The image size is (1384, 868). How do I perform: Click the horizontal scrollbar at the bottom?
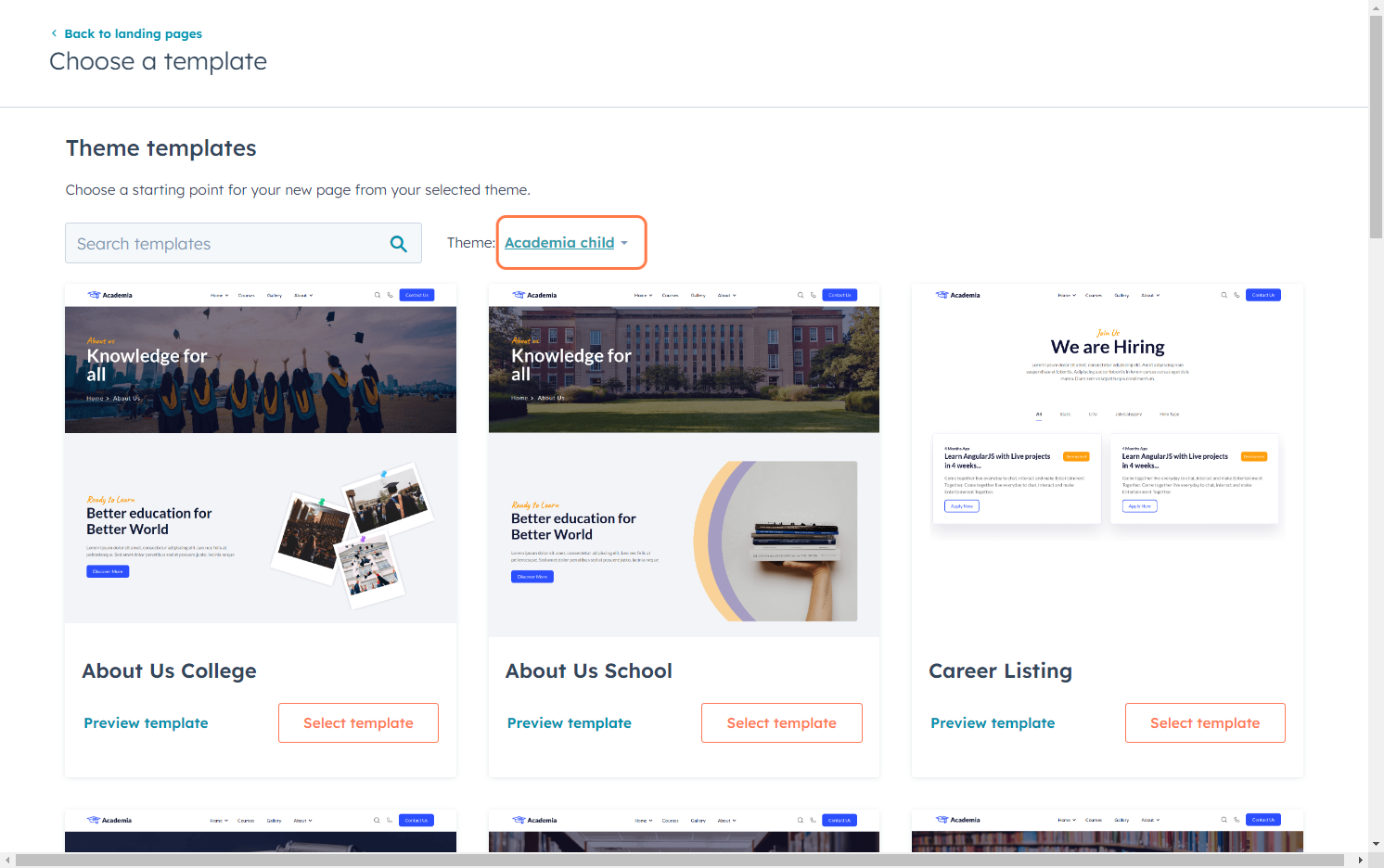pyautogui.click(x=679, y=860)
